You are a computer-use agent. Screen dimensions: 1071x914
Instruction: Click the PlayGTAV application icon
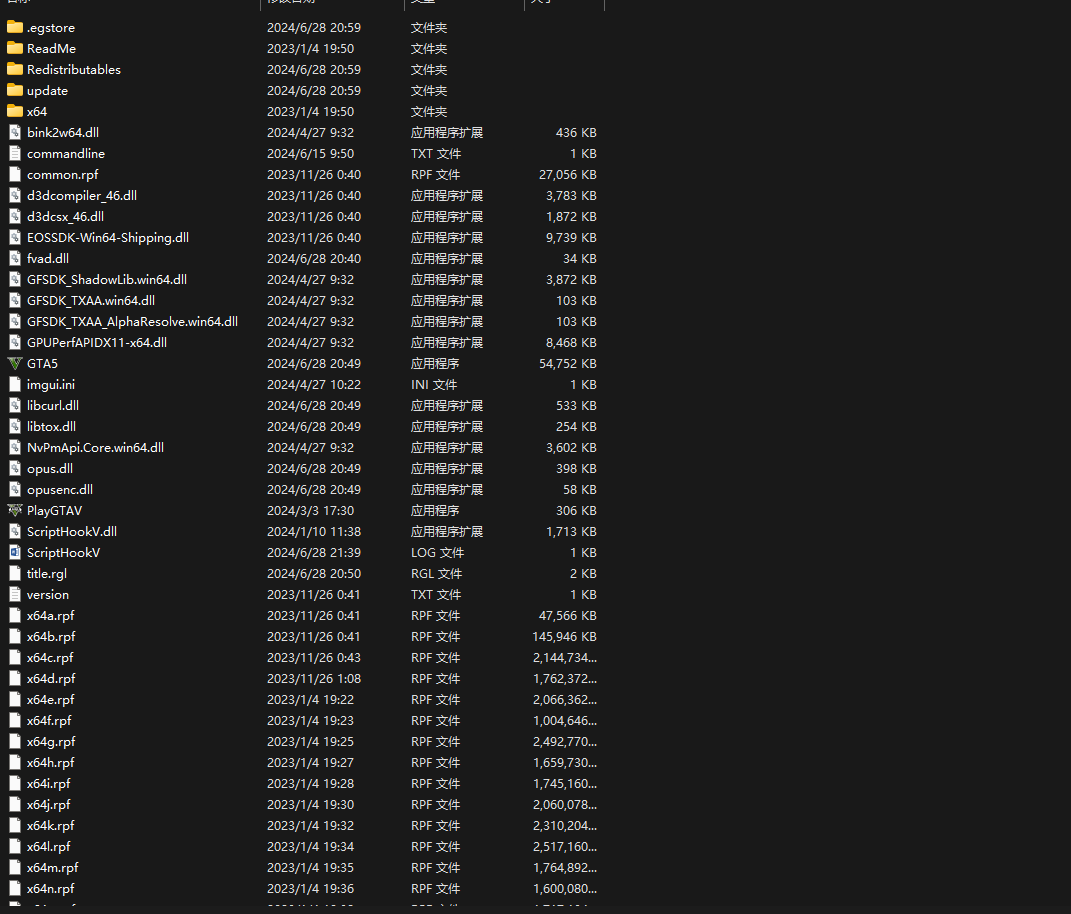(x=15, y=510)
